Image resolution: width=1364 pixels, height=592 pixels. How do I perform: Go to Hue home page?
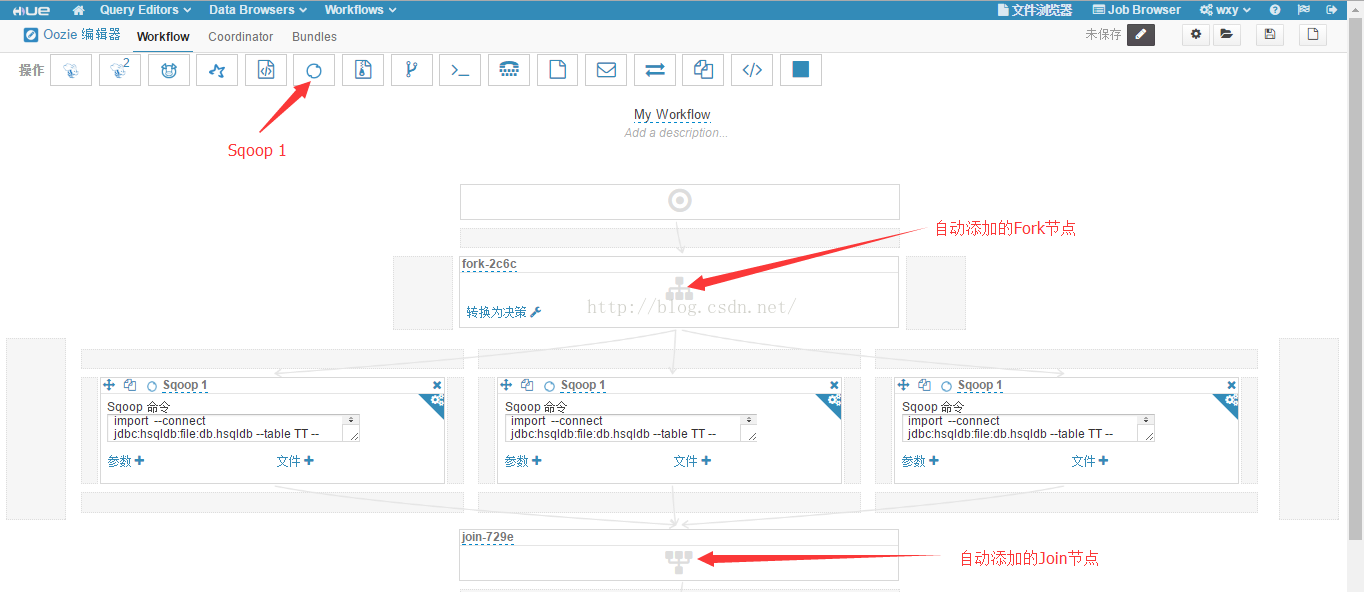[79, 10]
